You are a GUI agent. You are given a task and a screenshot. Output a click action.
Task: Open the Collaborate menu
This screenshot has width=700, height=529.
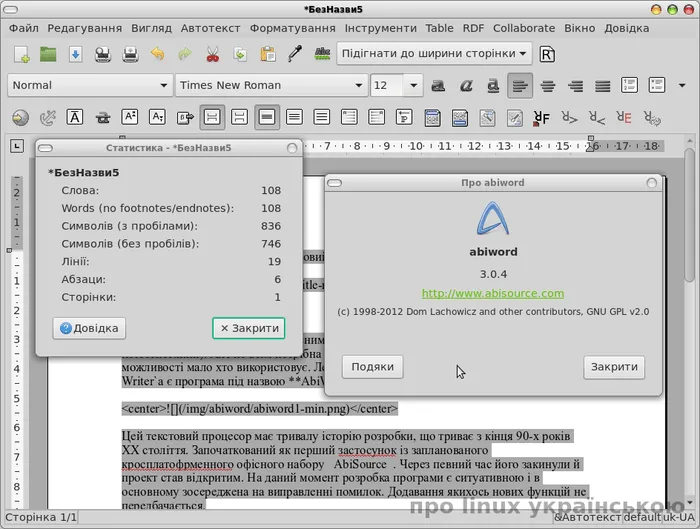[x=524, y=28]
